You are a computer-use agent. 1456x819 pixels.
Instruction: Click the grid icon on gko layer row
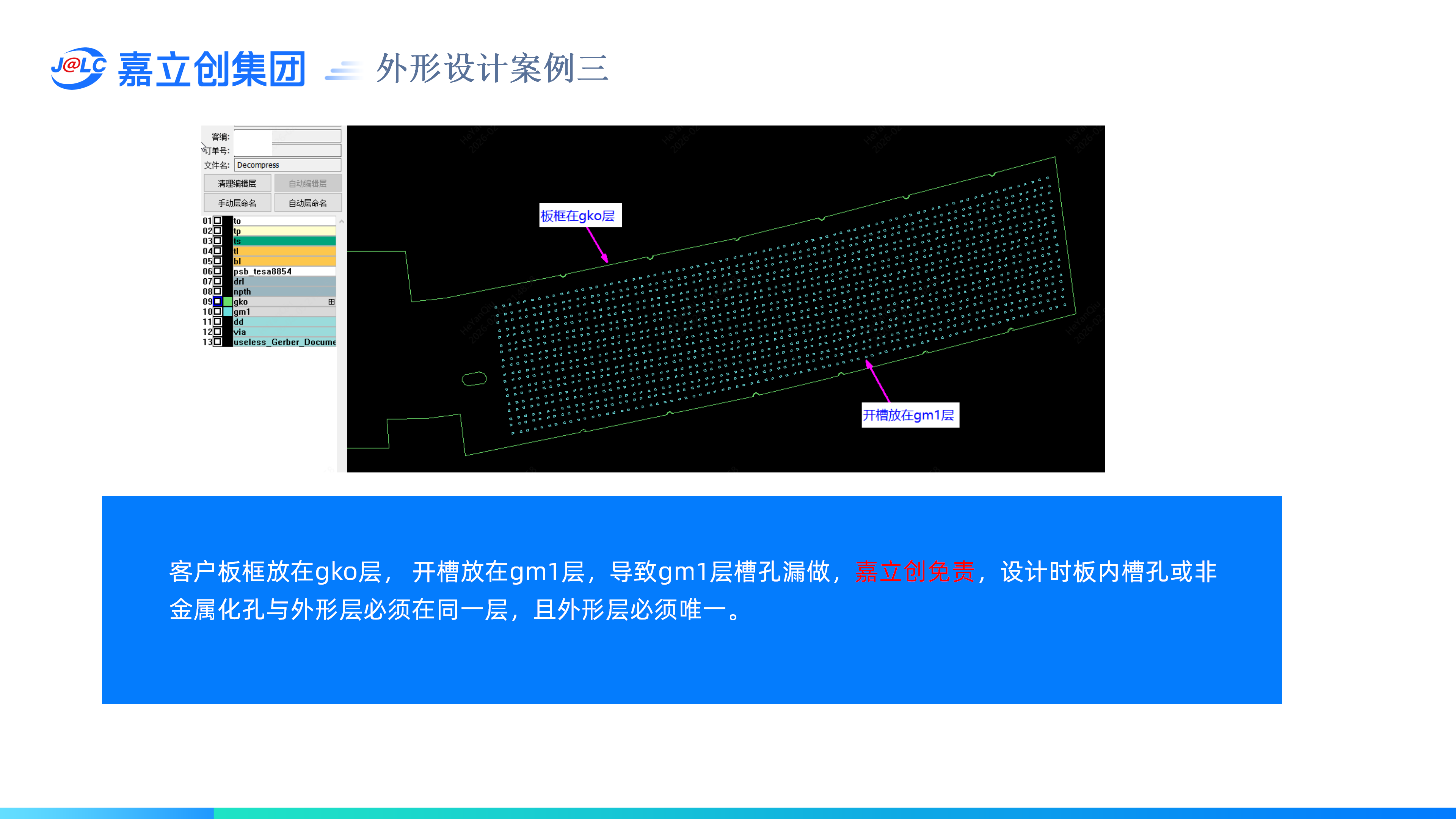pyautogui.click(x=331, y=302)
